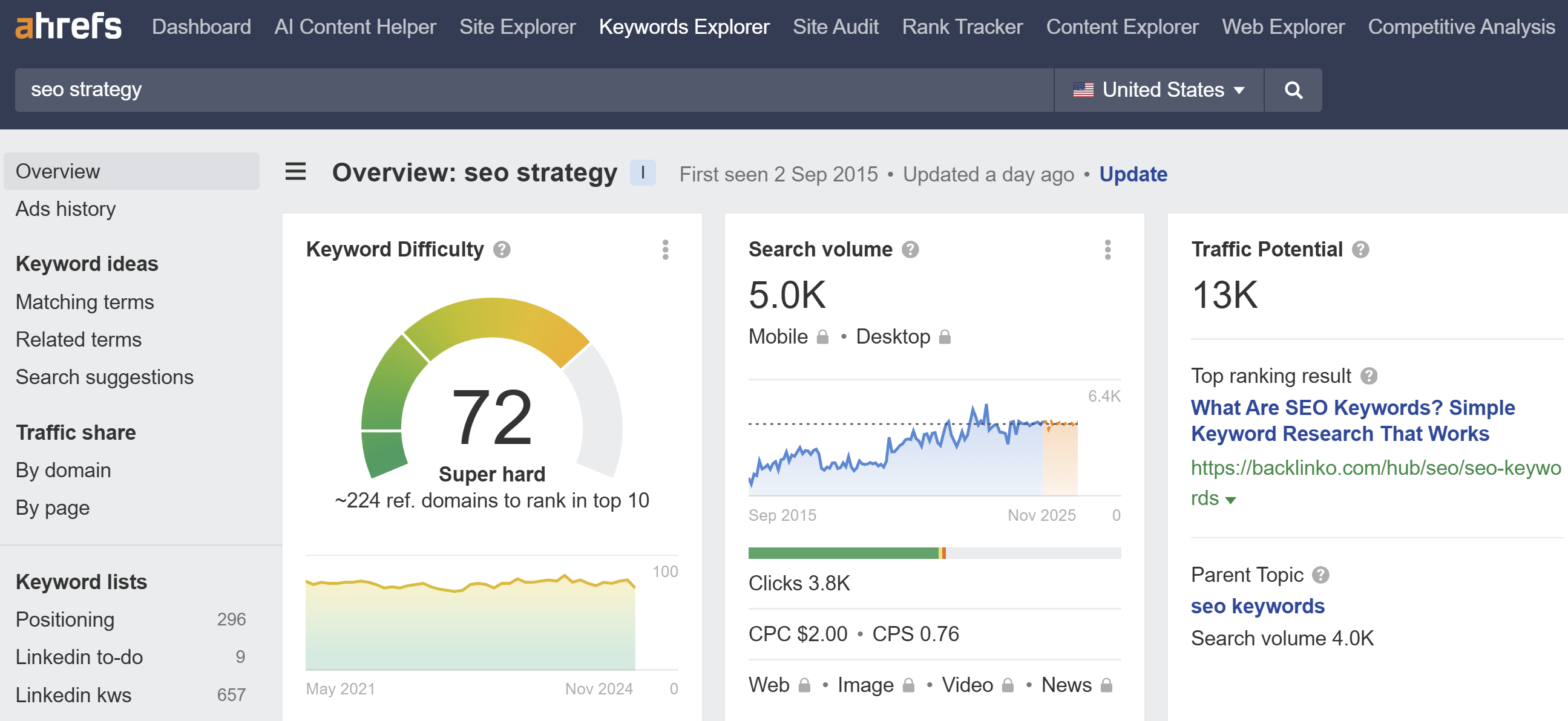The image size is (1568, 721).
Task: Click the green clicks distribution bar
Action: [843, 553]
